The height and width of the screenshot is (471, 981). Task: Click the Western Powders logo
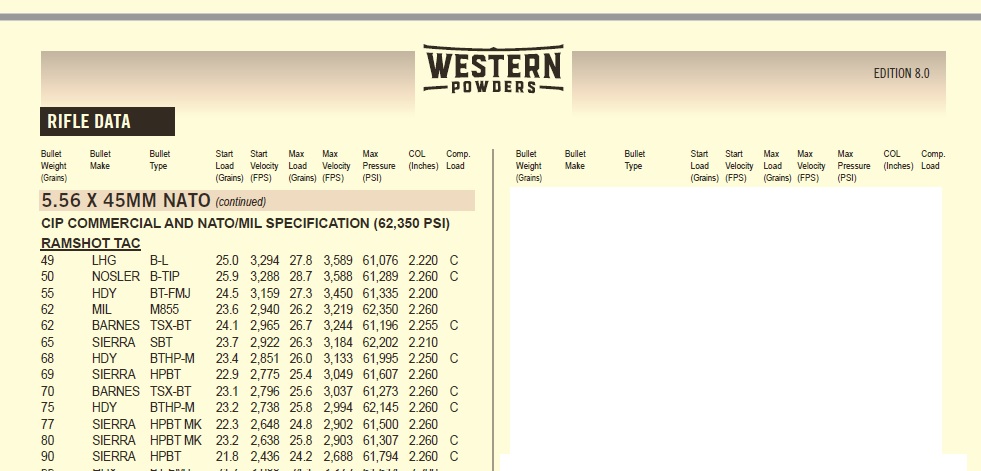pyautogui.click(x=493, y=69)
